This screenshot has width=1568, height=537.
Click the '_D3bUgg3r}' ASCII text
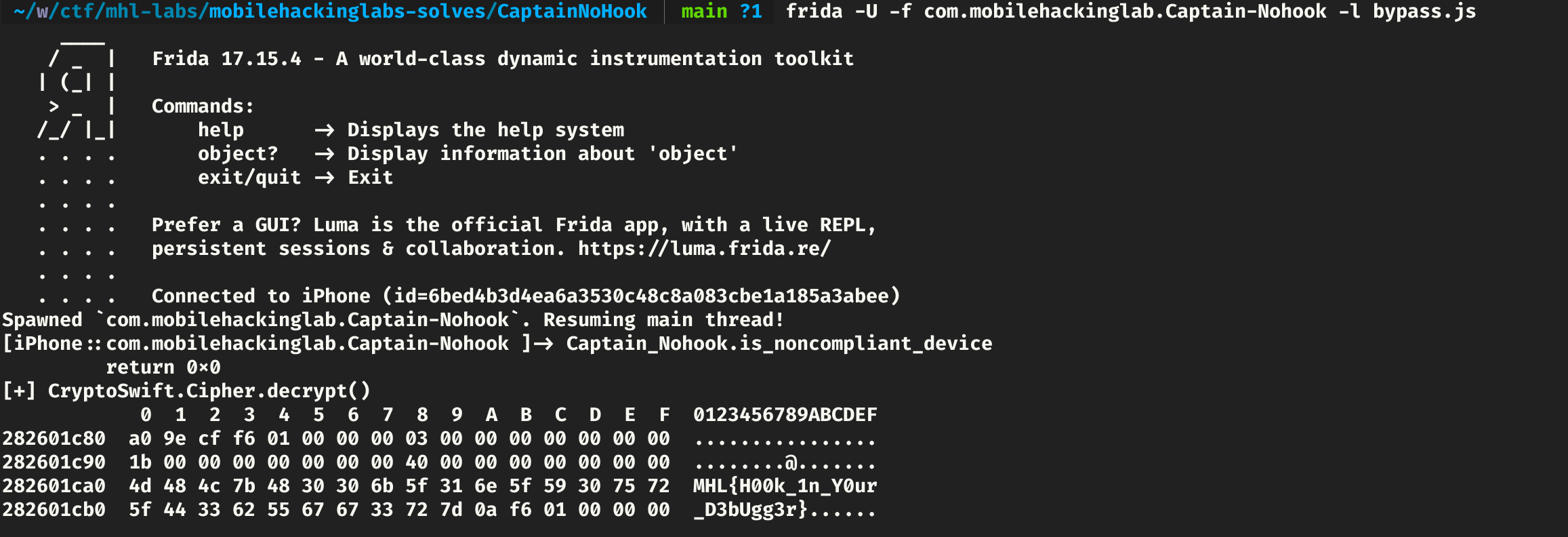(750, 510)
